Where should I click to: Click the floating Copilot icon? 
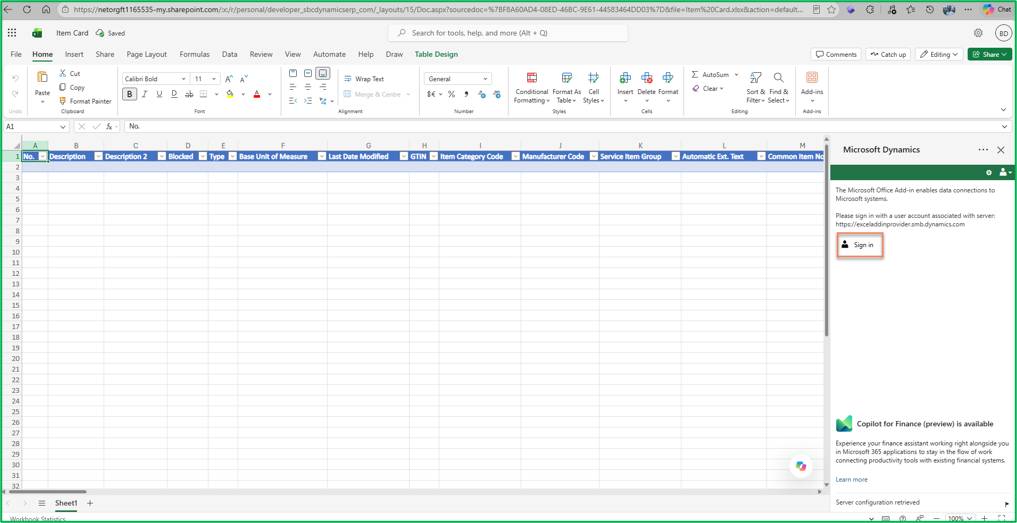[801, 466]
